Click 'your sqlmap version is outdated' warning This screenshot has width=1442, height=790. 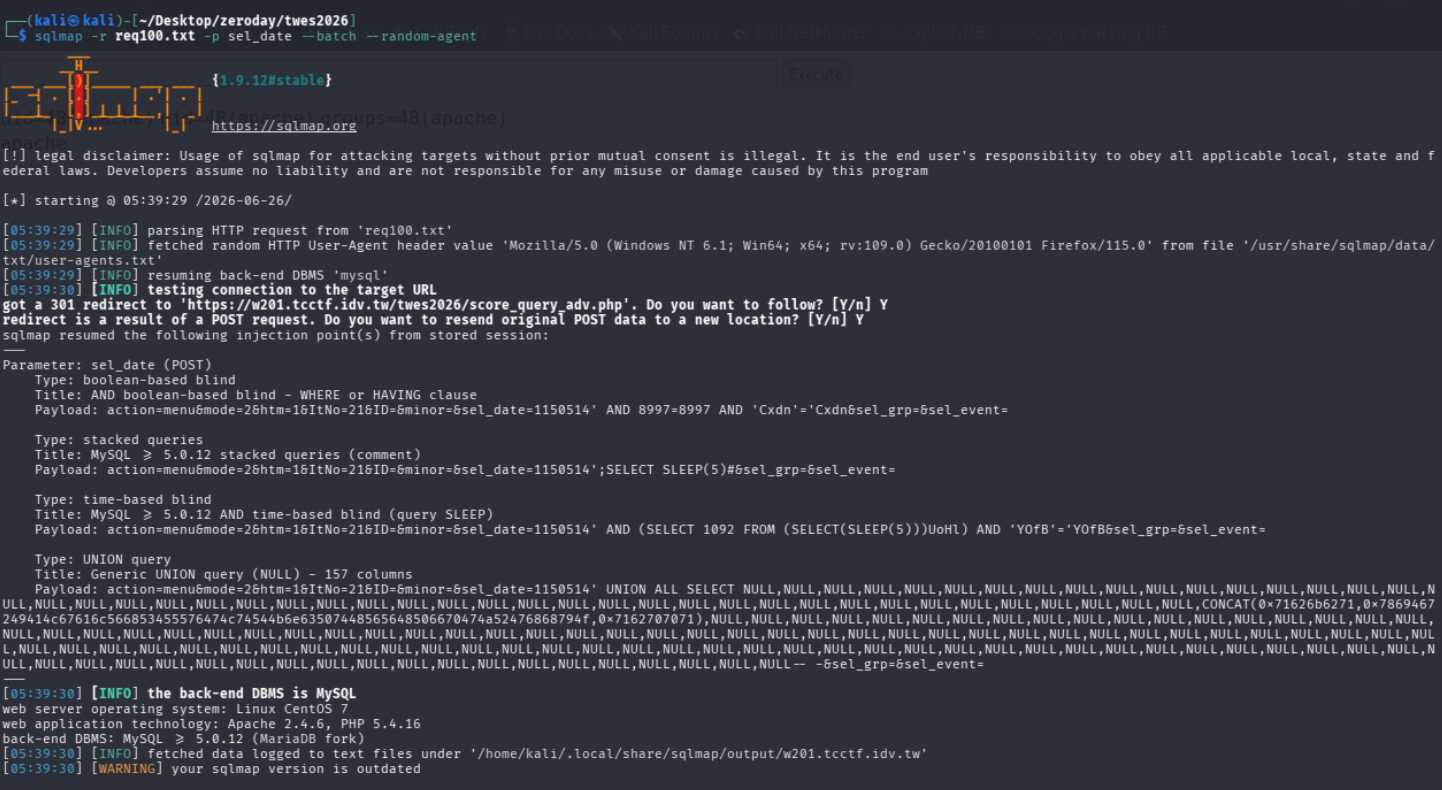click(296, 769)
